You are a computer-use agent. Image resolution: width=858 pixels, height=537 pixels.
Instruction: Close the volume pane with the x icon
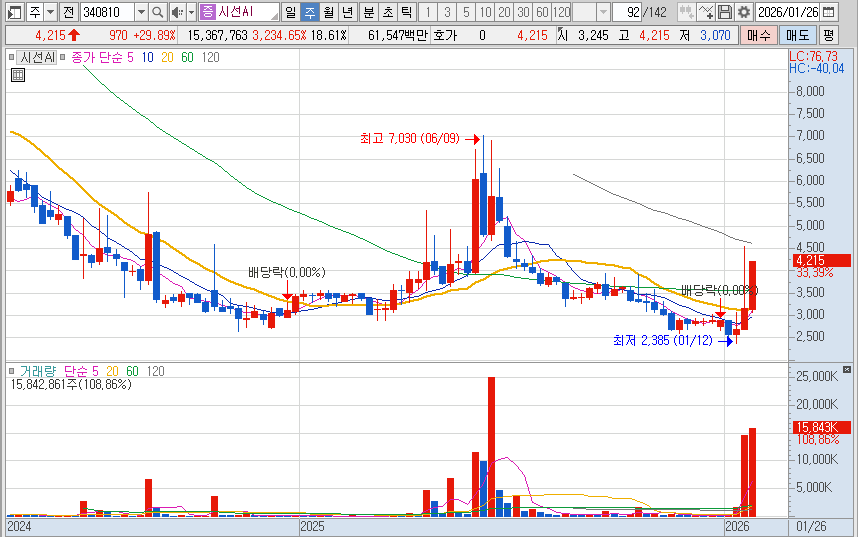pos(847,369)
